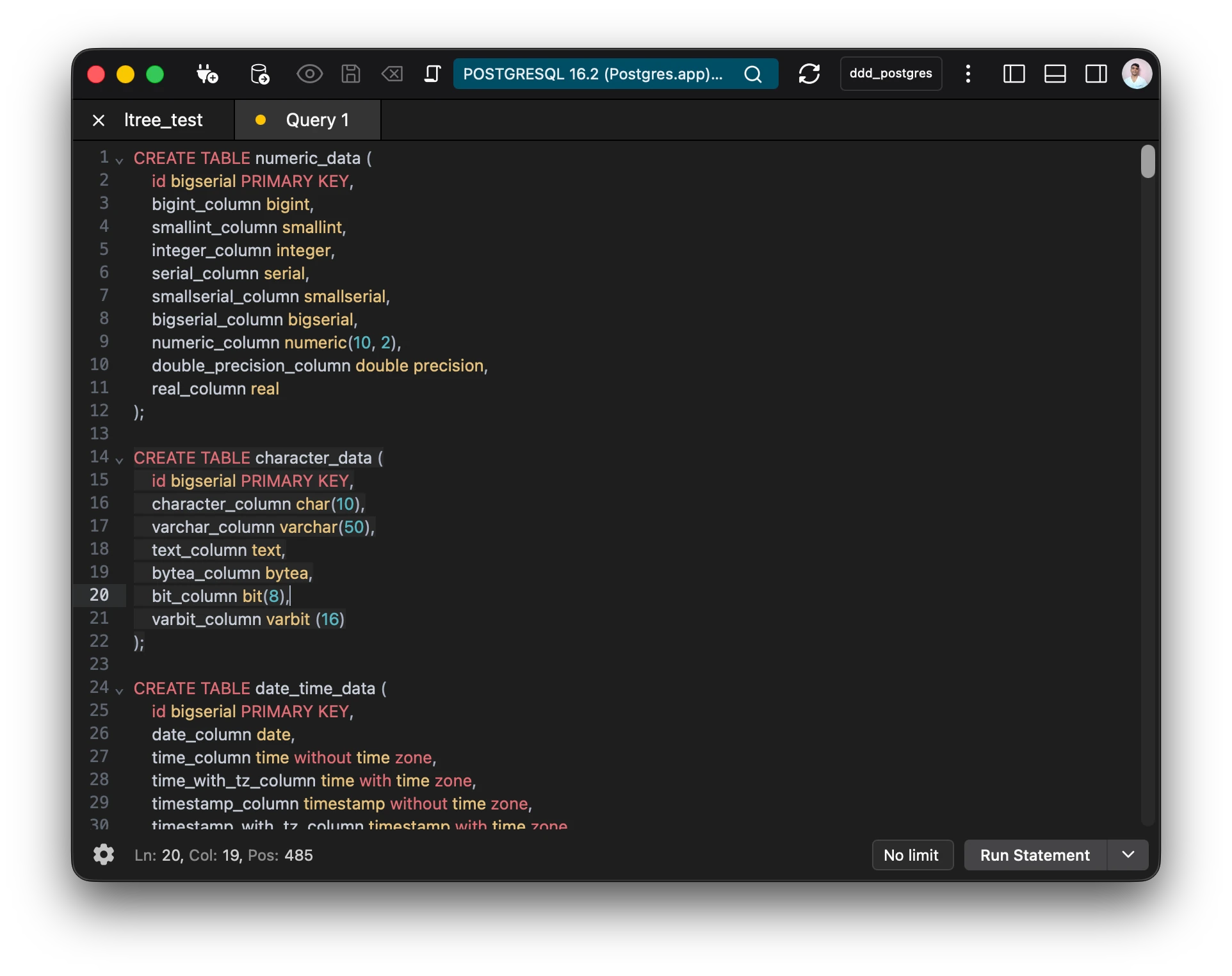Open the three-dot more options menu
The image size is (1232, 976).
968,74
